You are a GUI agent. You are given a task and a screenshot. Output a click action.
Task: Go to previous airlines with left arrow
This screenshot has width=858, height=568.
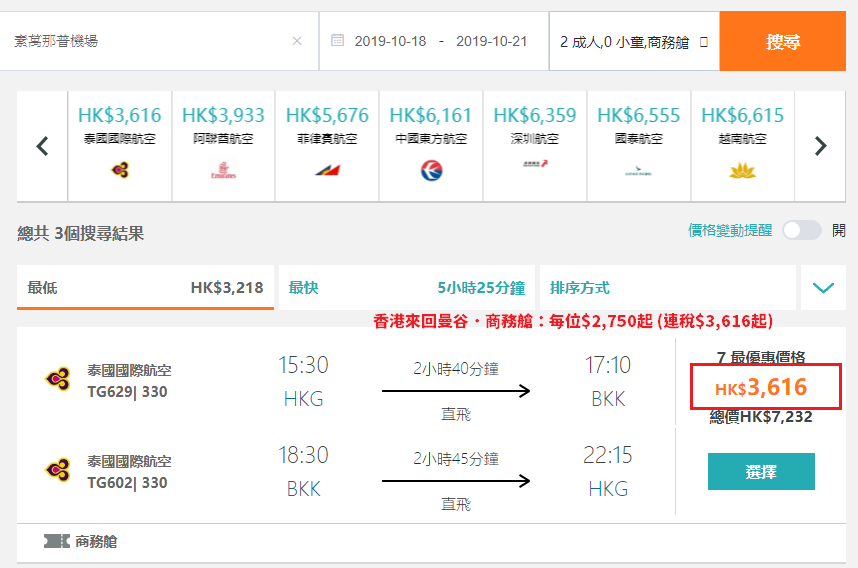tap(42, 146)
